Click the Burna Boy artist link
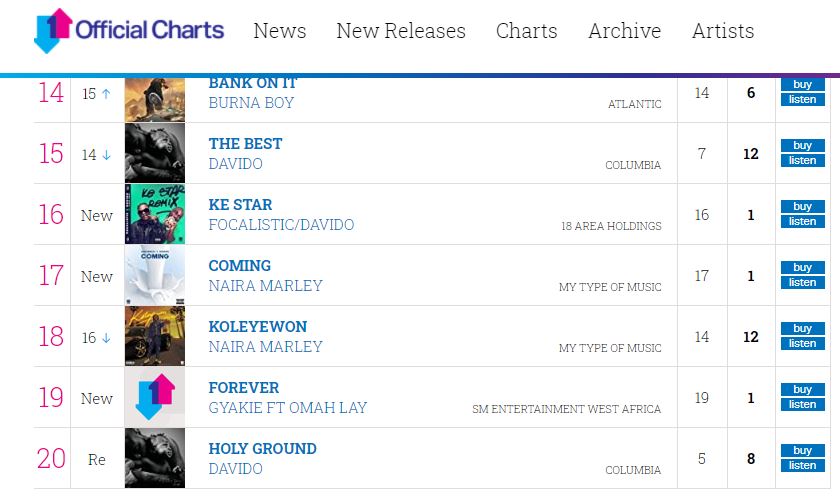Image resolution: width=840 pixels, height=496 pixels. point(251,103)
